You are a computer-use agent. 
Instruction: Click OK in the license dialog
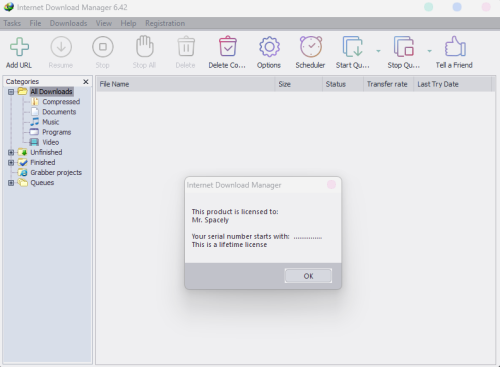[x=308, y=276]
